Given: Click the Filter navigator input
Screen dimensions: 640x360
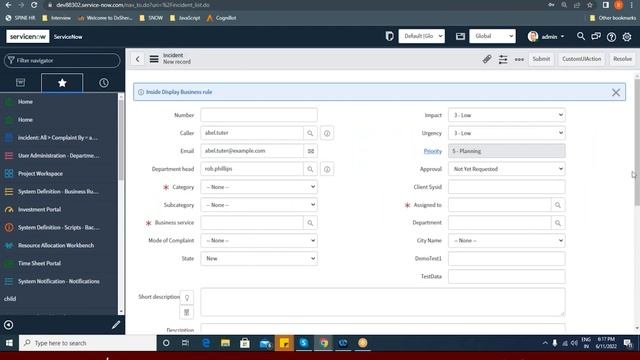Looking at the screenshot, I should (x=62, y=60).
